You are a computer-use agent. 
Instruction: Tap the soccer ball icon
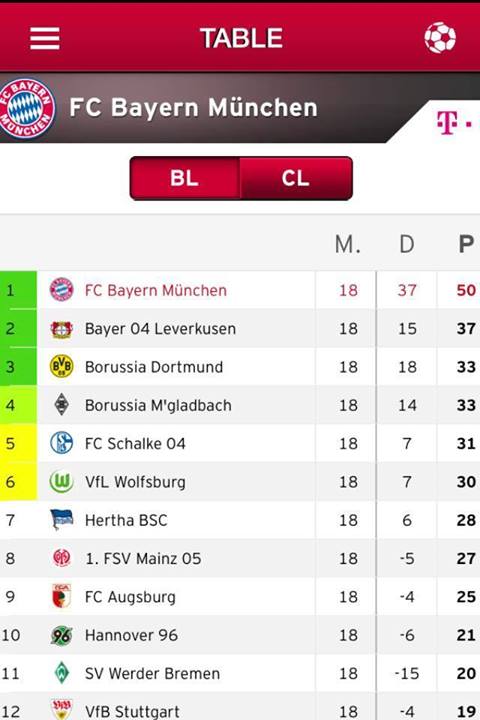click(440, 38)
